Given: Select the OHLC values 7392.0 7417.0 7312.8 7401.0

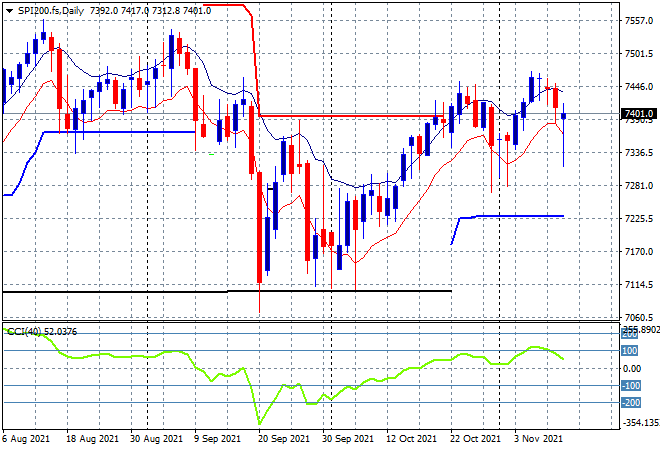Looking at the screenshot, I should click(150, 11).
